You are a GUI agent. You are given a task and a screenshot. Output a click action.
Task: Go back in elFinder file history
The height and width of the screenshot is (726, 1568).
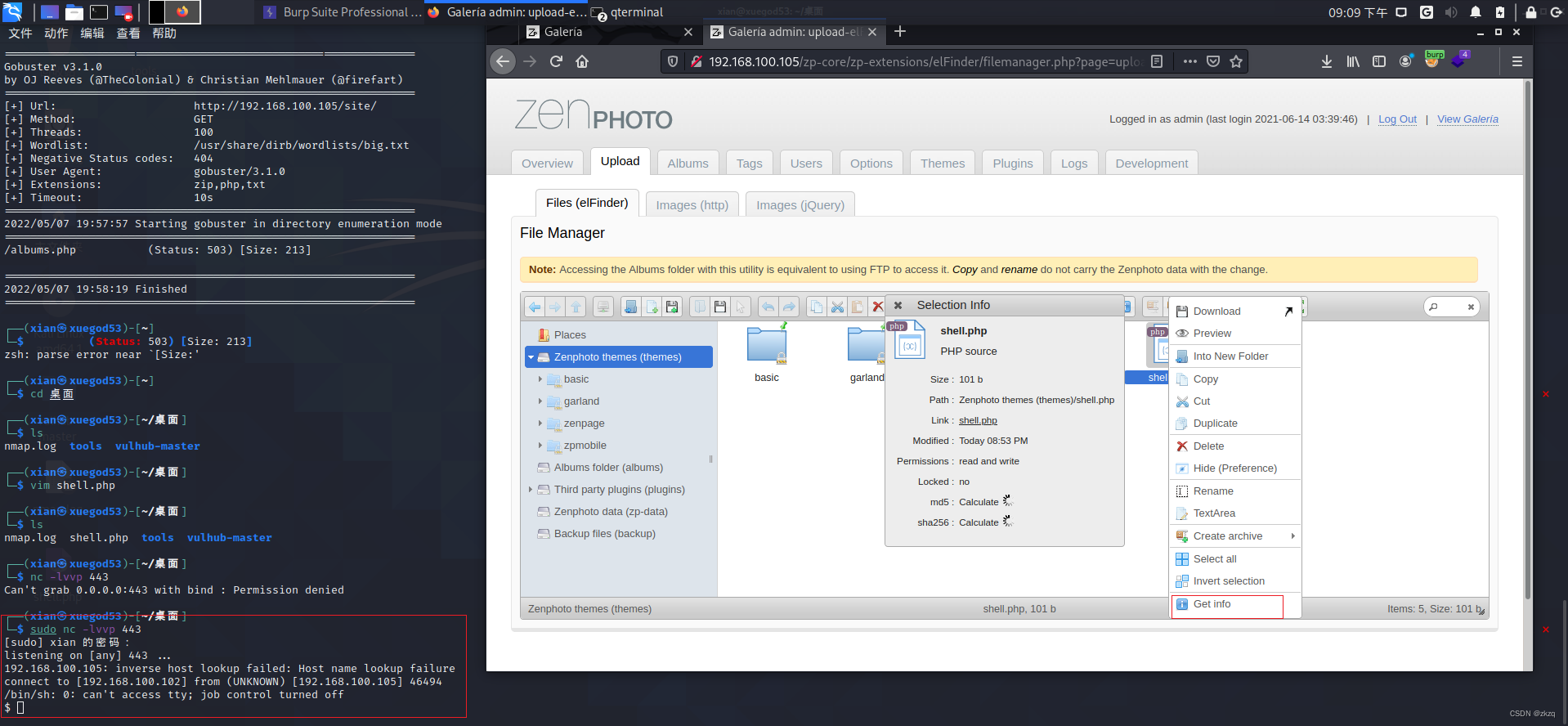[x=535, y=307]
